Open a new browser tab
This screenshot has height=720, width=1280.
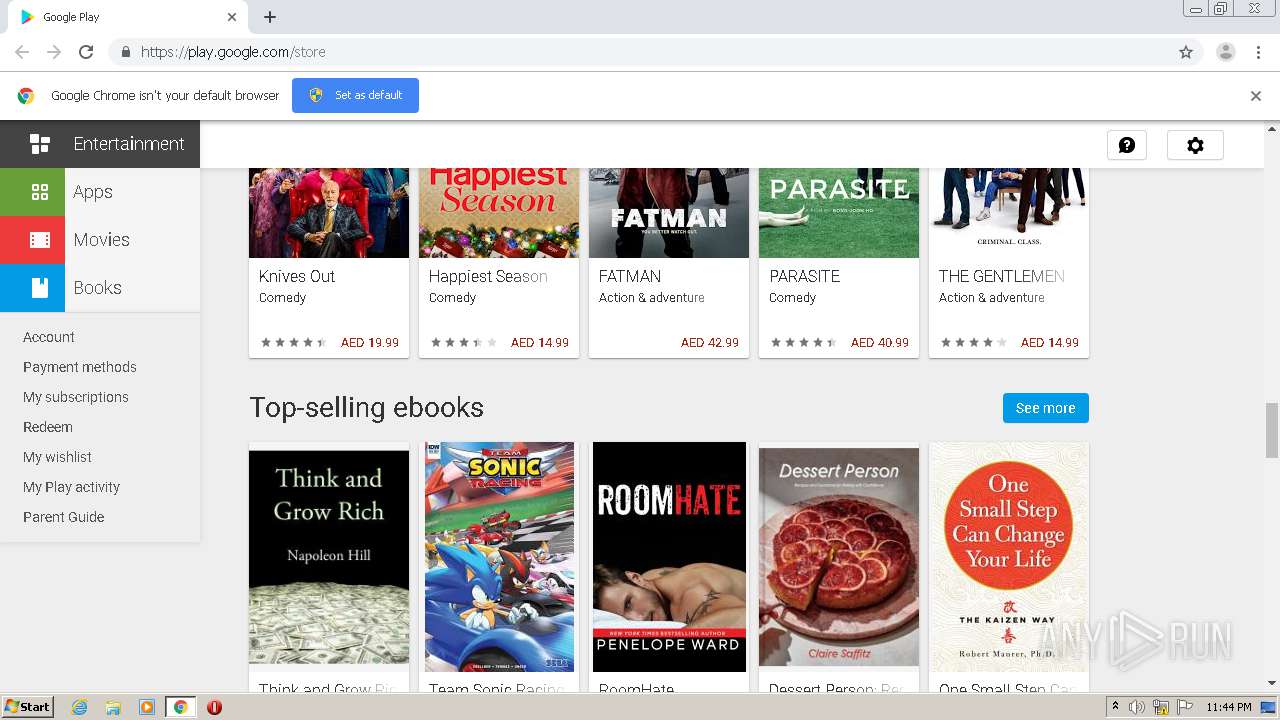click(270, 17)
